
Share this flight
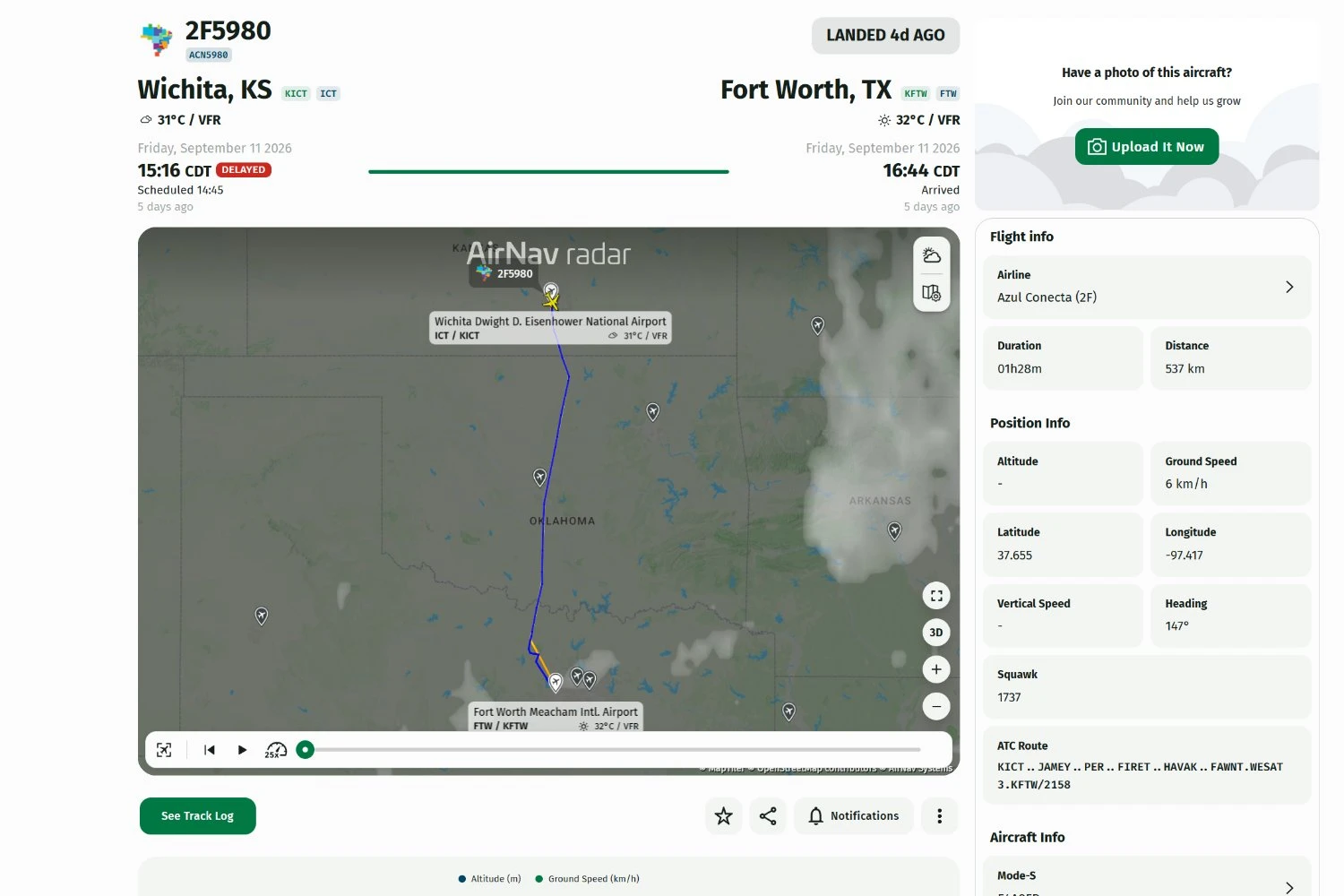point(768,815)
